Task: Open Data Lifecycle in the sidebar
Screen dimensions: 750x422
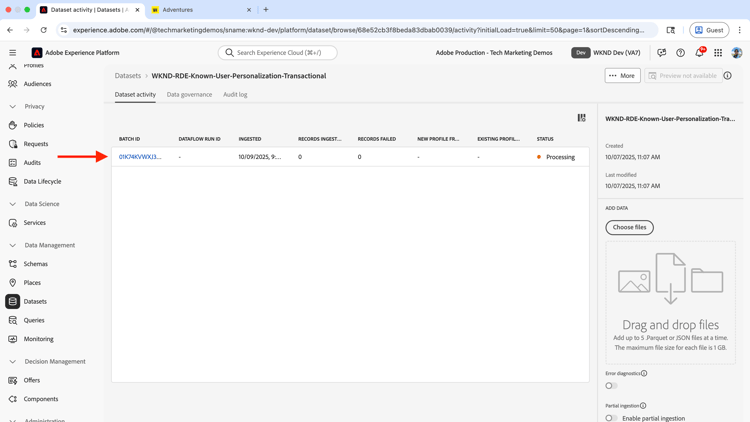Action: [x=42, y=181]
